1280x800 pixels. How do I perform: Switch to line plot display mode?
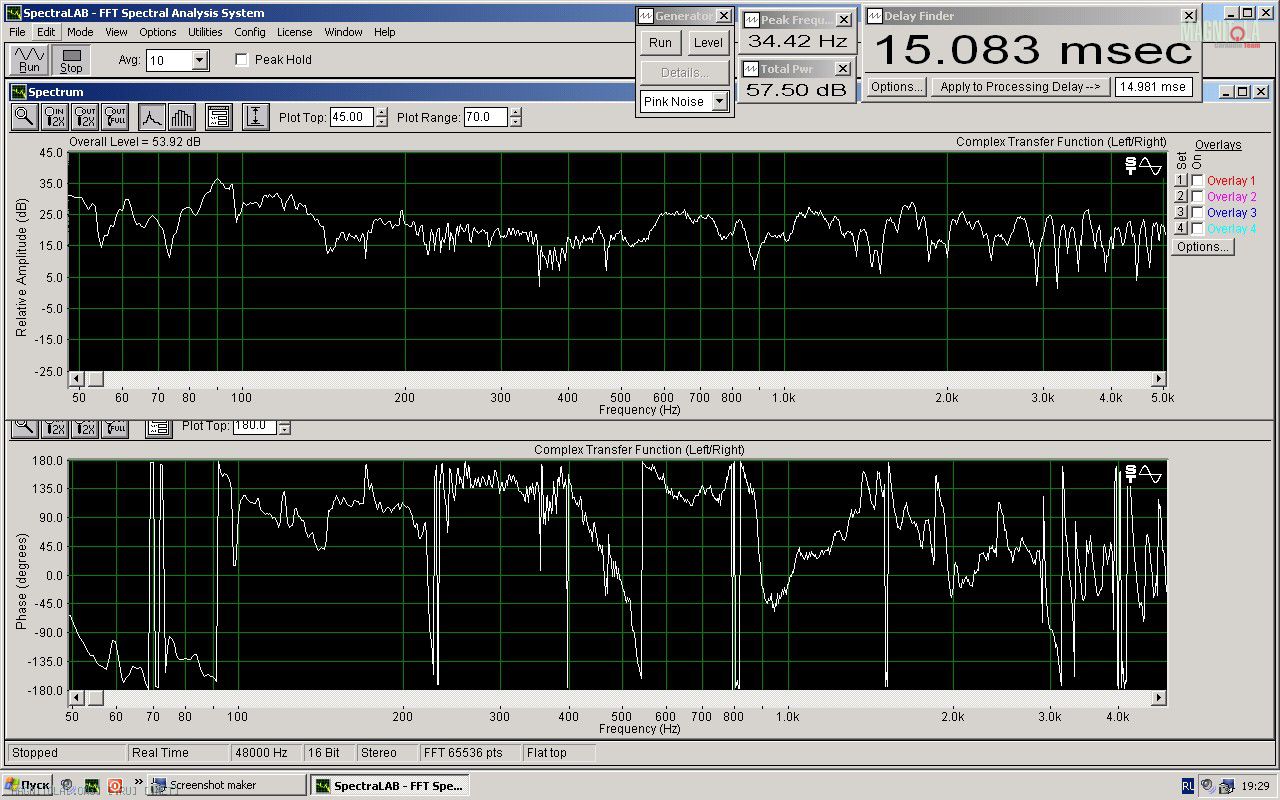point(151,117)
